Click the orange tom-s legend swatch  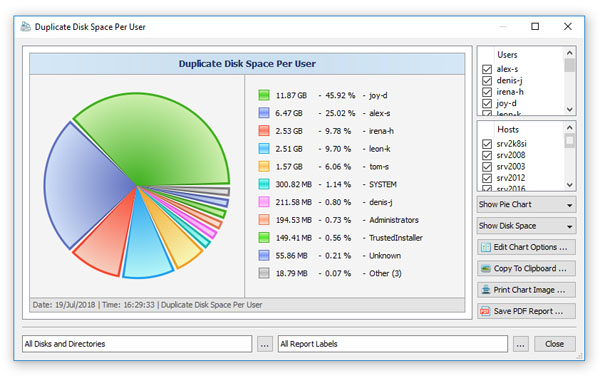pyautogui.click(x=264, y=166)
